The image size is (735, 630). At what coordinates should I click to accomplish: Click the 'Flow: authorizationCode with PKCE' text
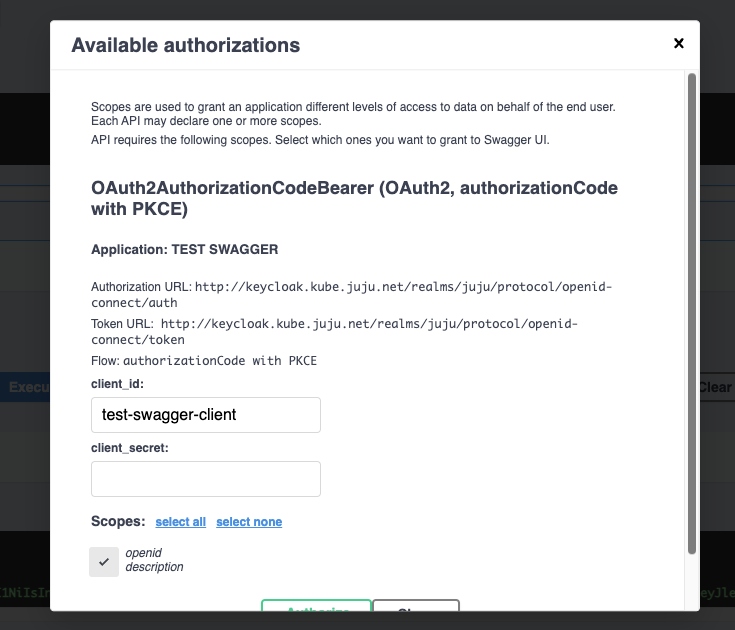204,361
